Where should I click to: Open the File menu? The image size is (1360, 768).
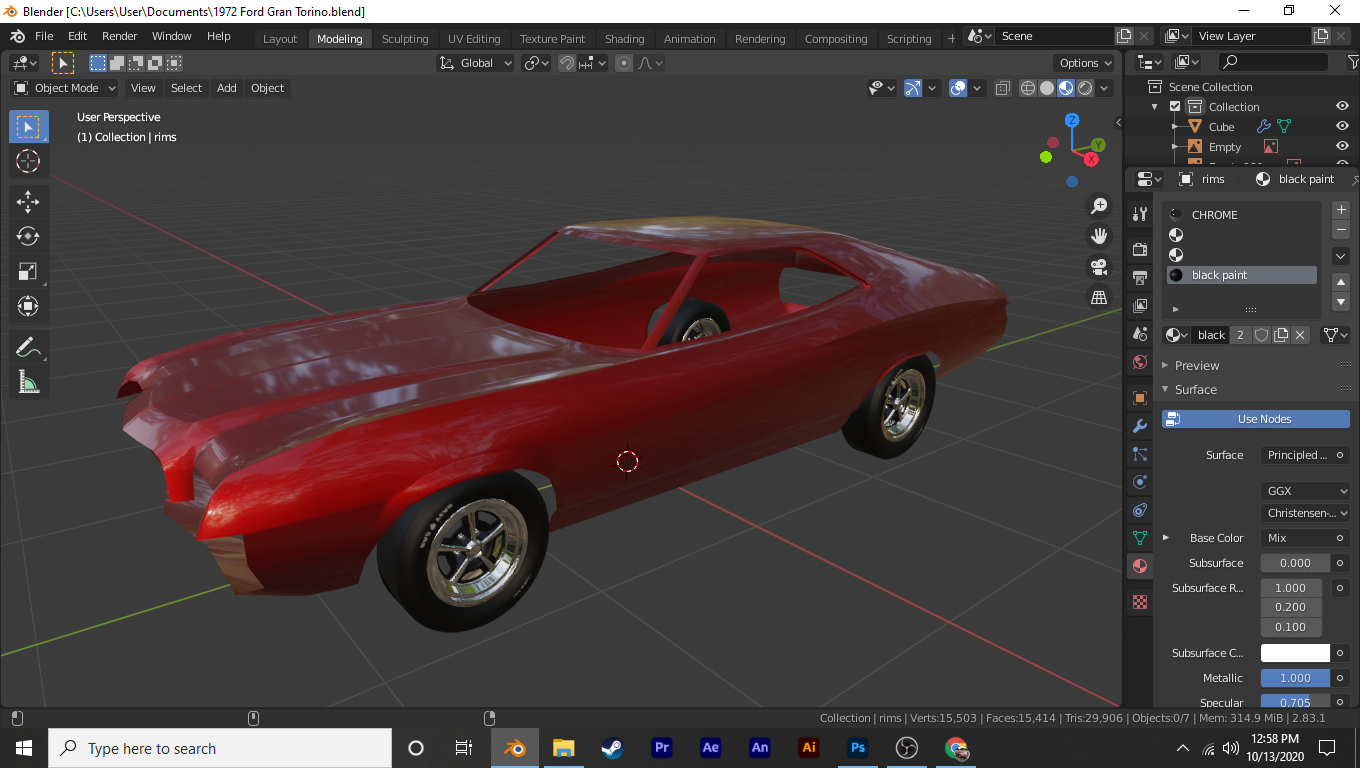pyautogui.click(x=45, y=36)
